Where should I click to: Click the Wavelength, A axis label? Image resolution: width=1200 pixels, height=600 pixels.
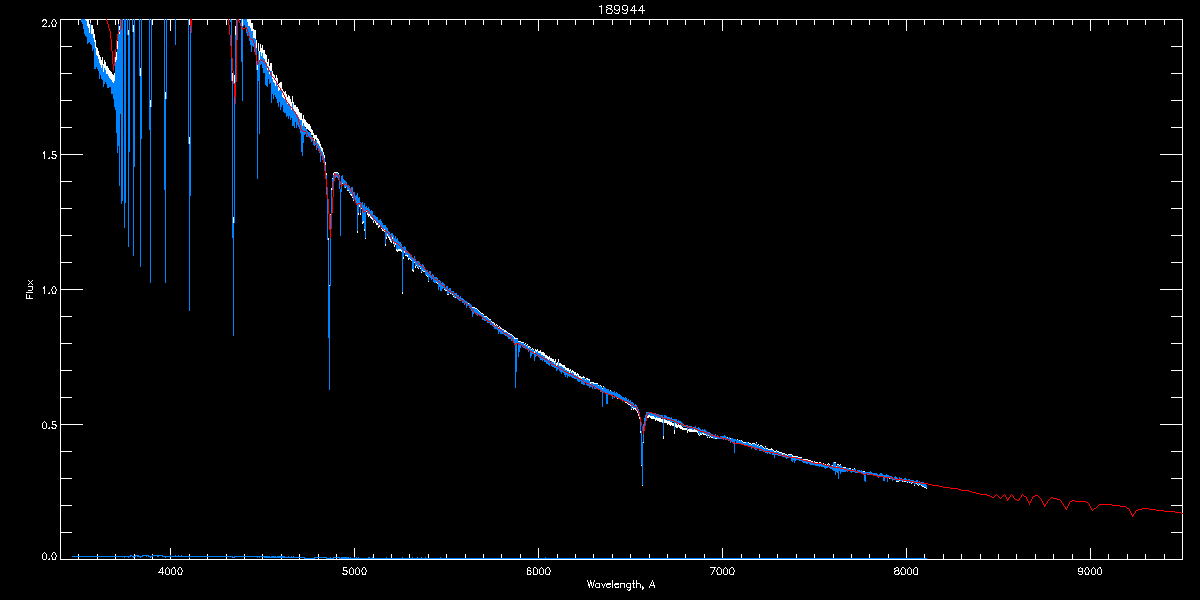click(621, 584)
